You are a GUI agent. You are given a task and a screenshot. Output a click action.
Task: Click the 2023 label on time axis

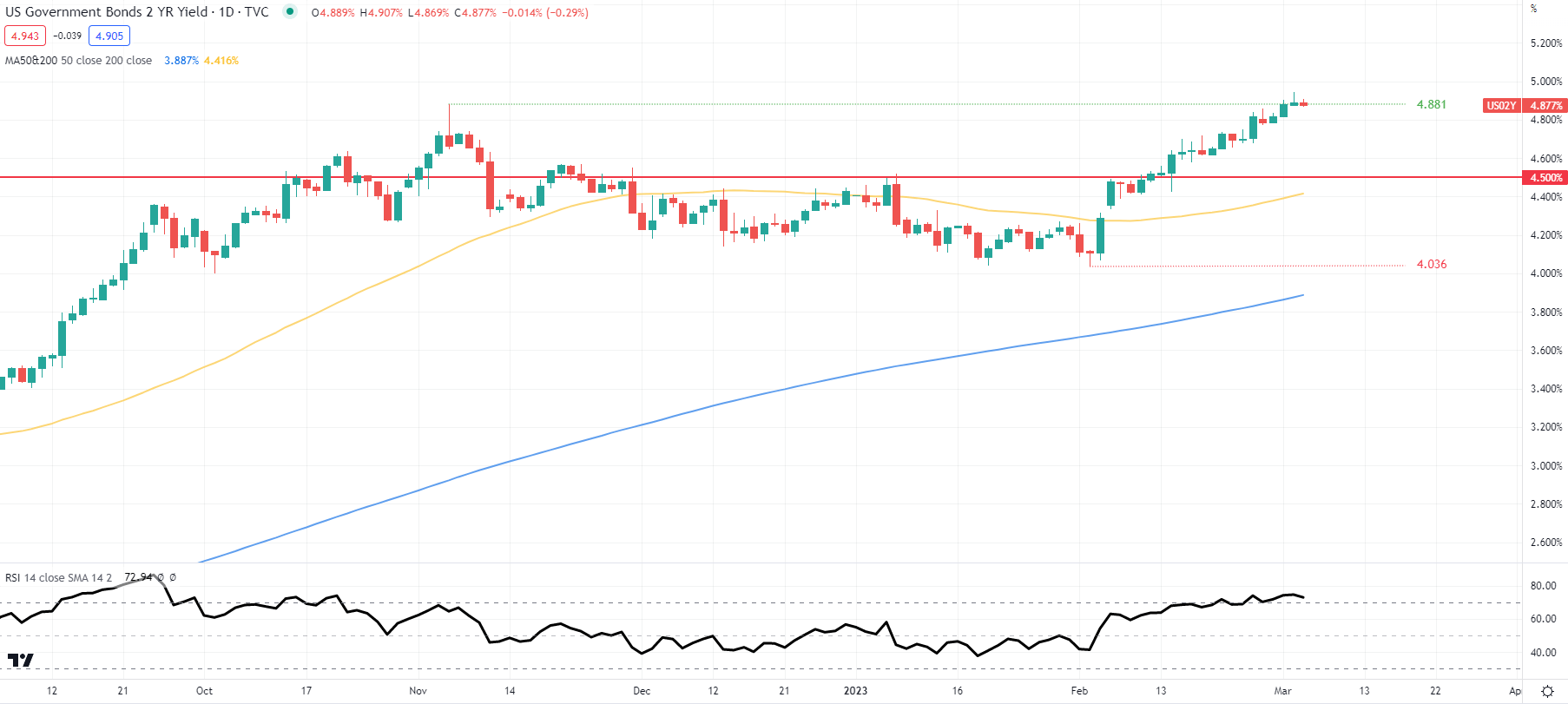coord(855,691)
